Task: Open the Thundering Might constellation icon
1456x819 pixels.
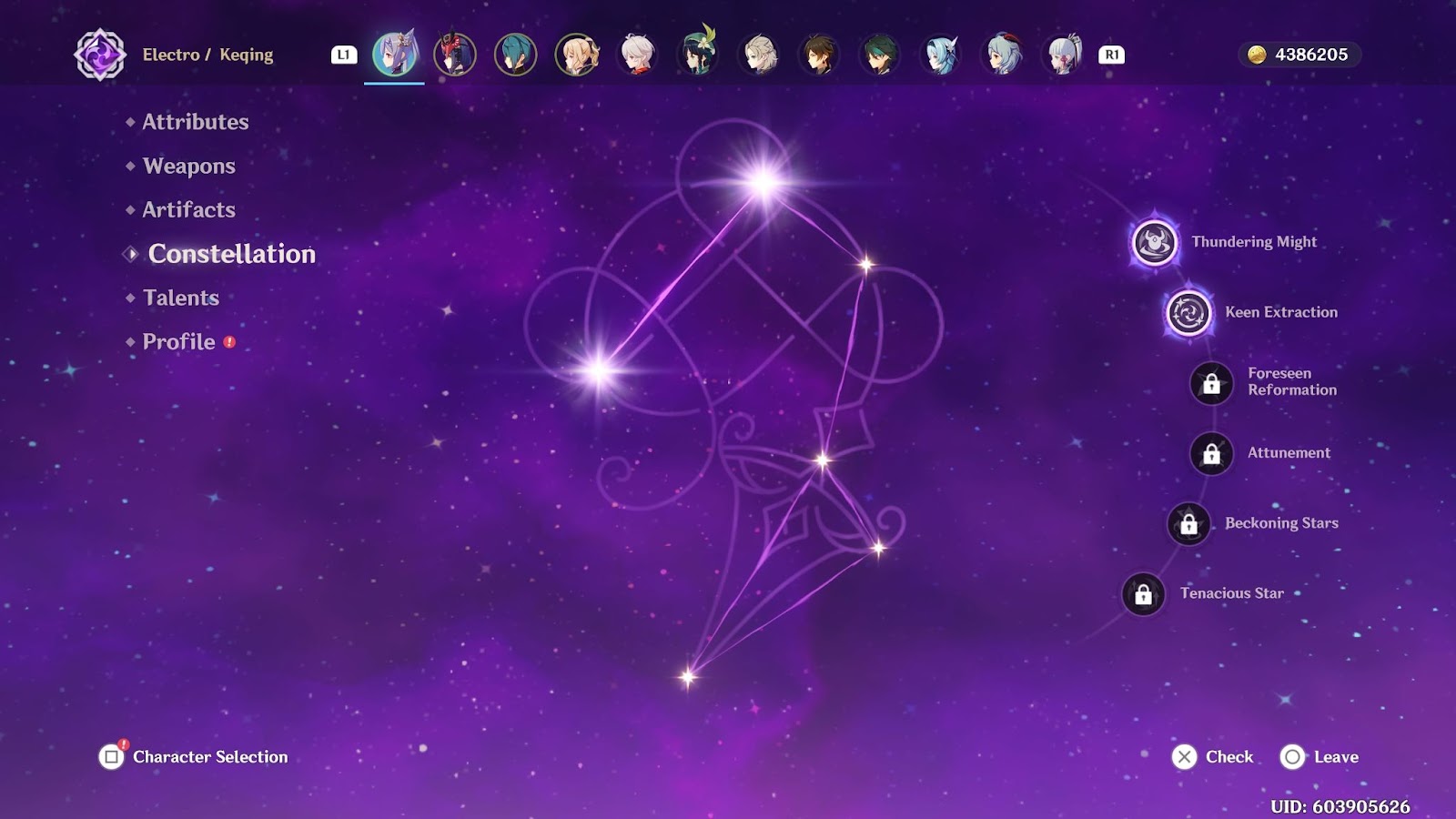Action: point(1154,242)
